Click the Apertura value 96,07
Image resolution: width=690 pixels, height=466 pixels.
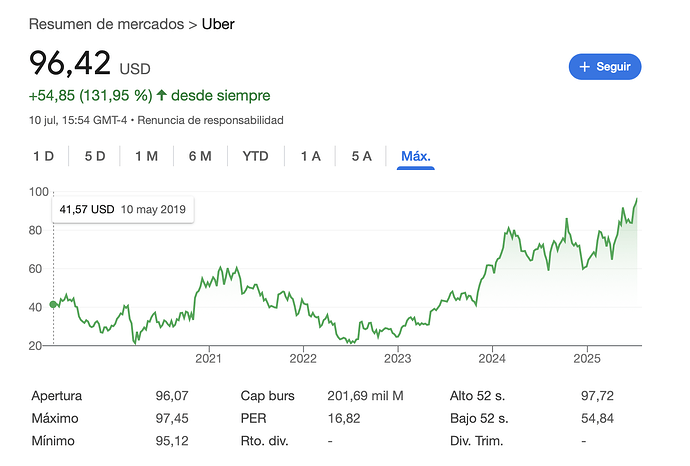[172, 396]
